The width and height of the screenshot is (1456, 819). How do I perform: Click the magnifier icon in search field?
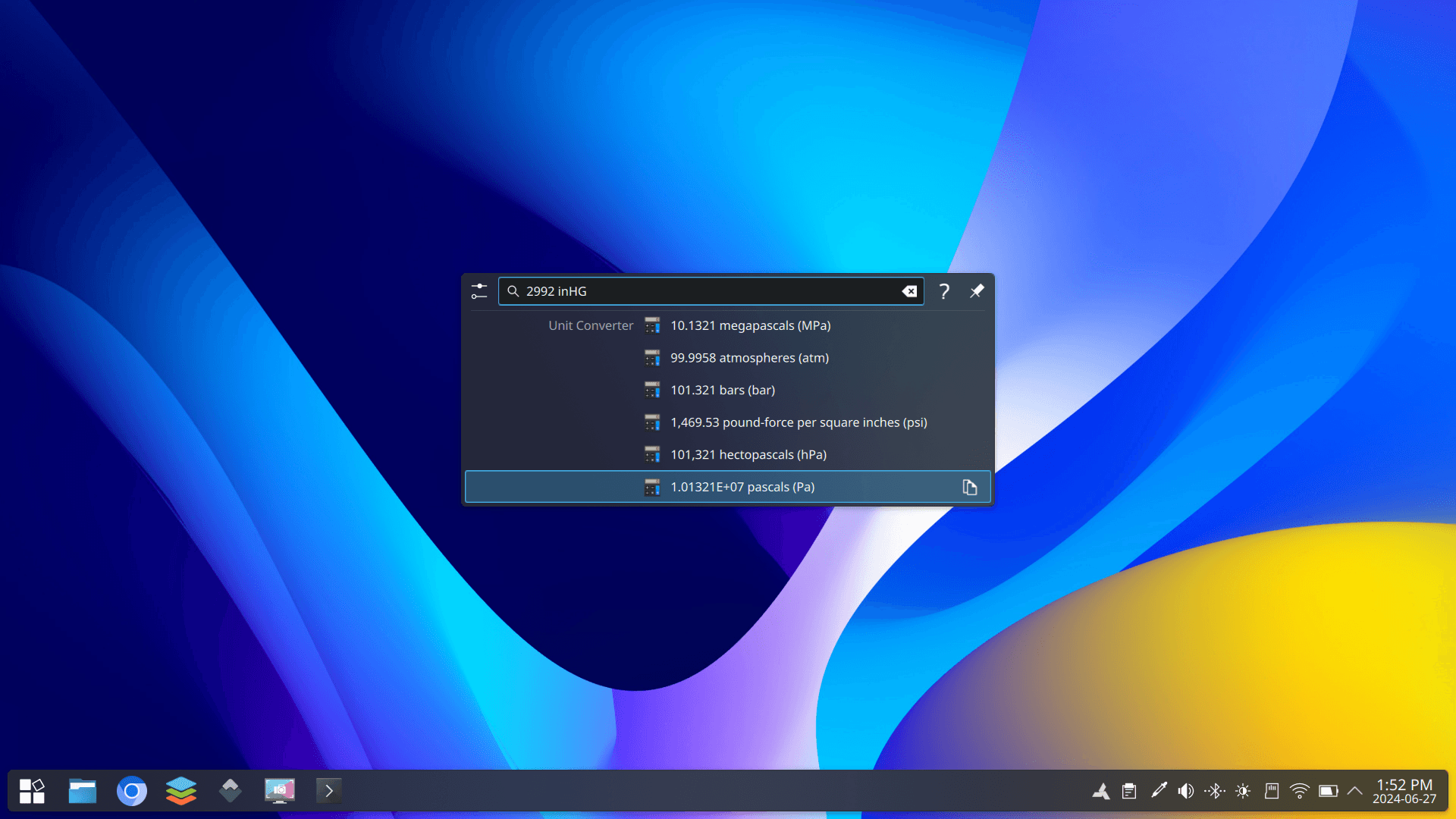click(513, 291)
